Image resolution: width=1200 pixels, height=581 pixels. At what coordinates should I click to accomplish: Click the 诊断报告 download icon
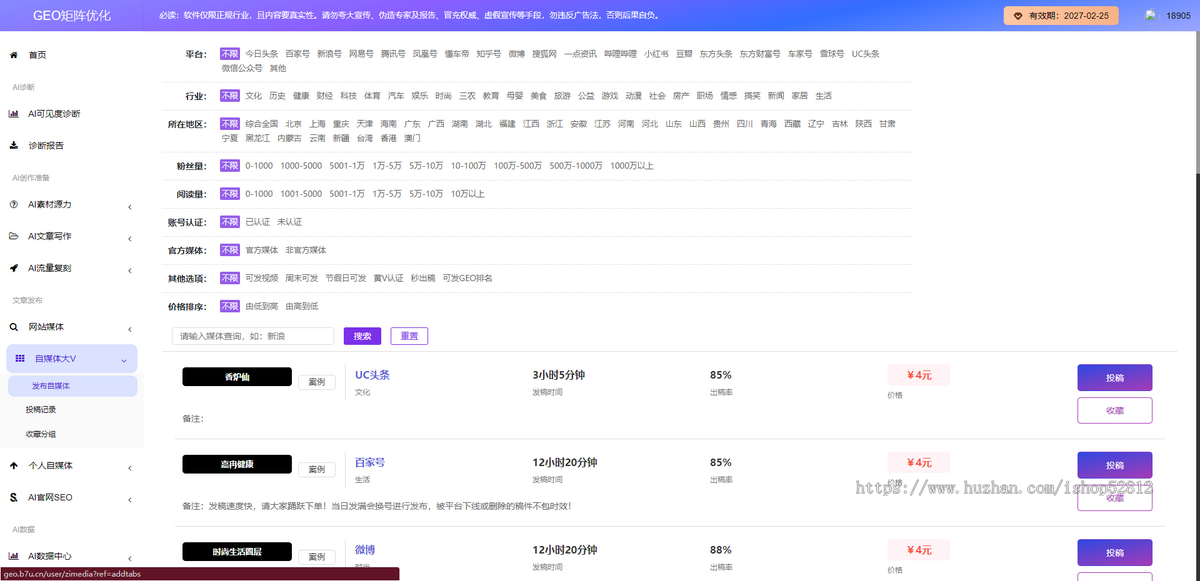click(x=13, y=145)
